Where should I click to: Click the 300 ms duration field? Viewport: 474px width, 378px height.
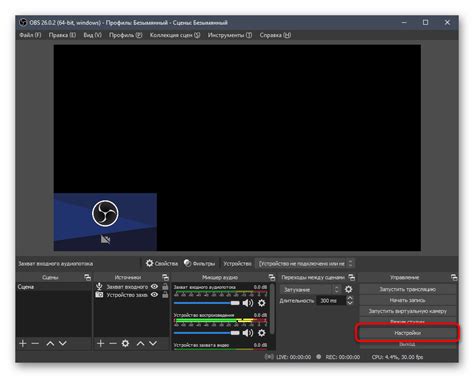331,301
